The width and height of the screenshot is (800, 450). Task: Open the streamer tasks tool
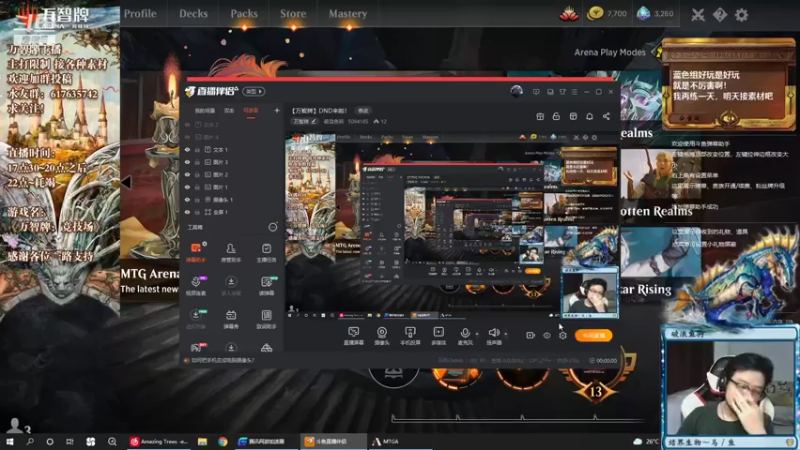pos(266,253)
